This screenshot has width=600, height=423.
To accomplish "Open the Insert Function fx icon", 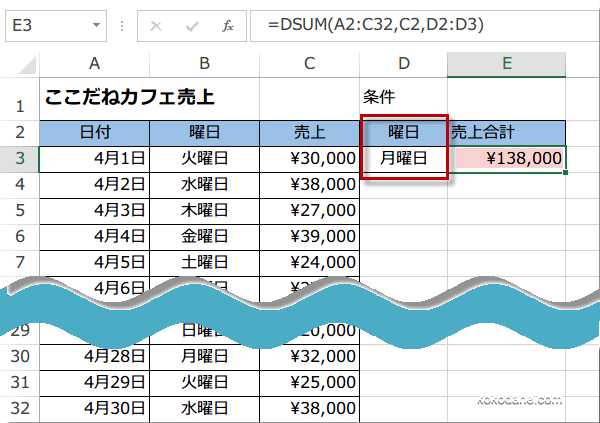I will tap(228, 26).
